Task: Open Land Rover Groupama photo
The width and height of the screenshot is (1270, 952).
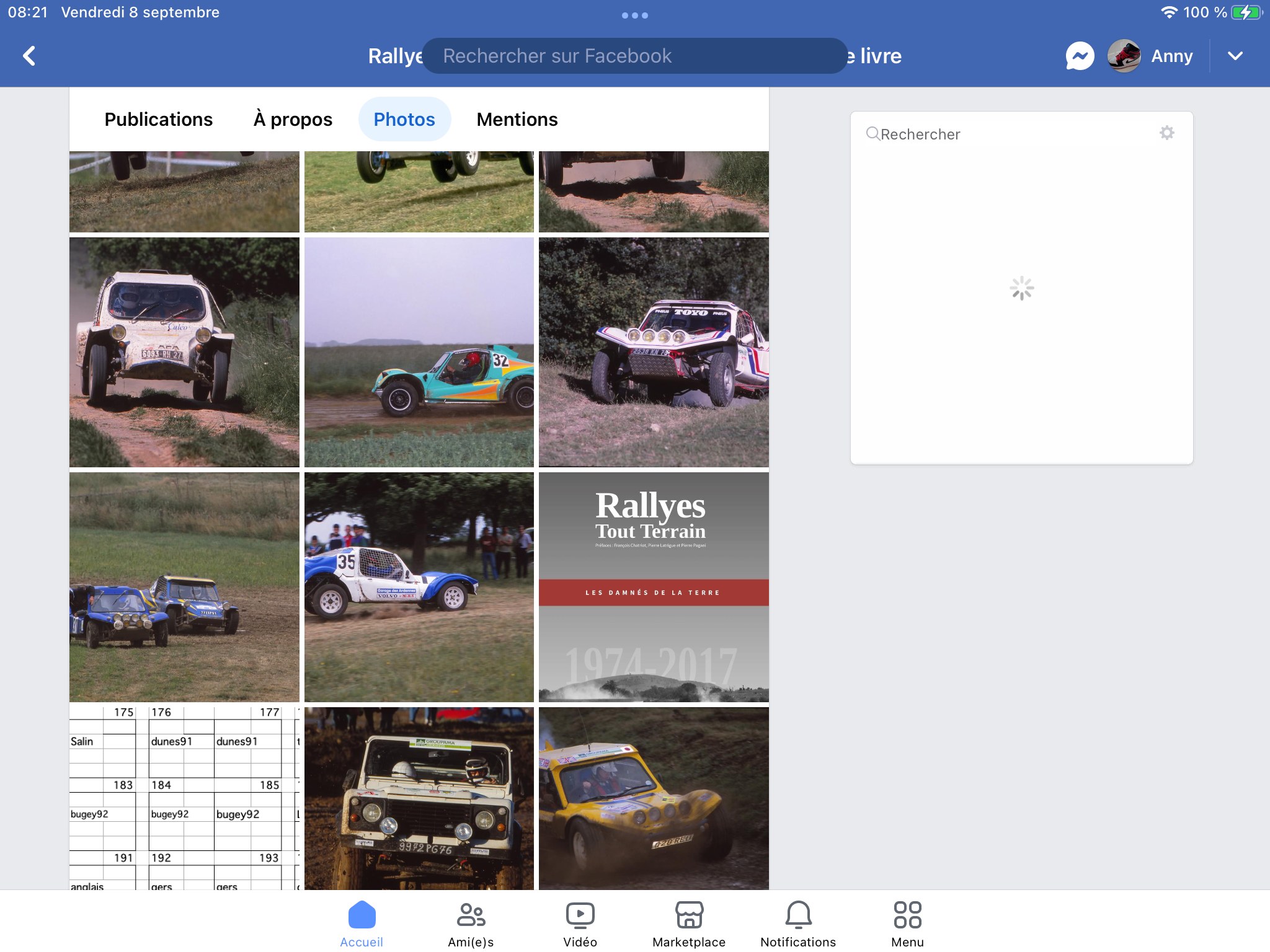Action: point(419,798)
